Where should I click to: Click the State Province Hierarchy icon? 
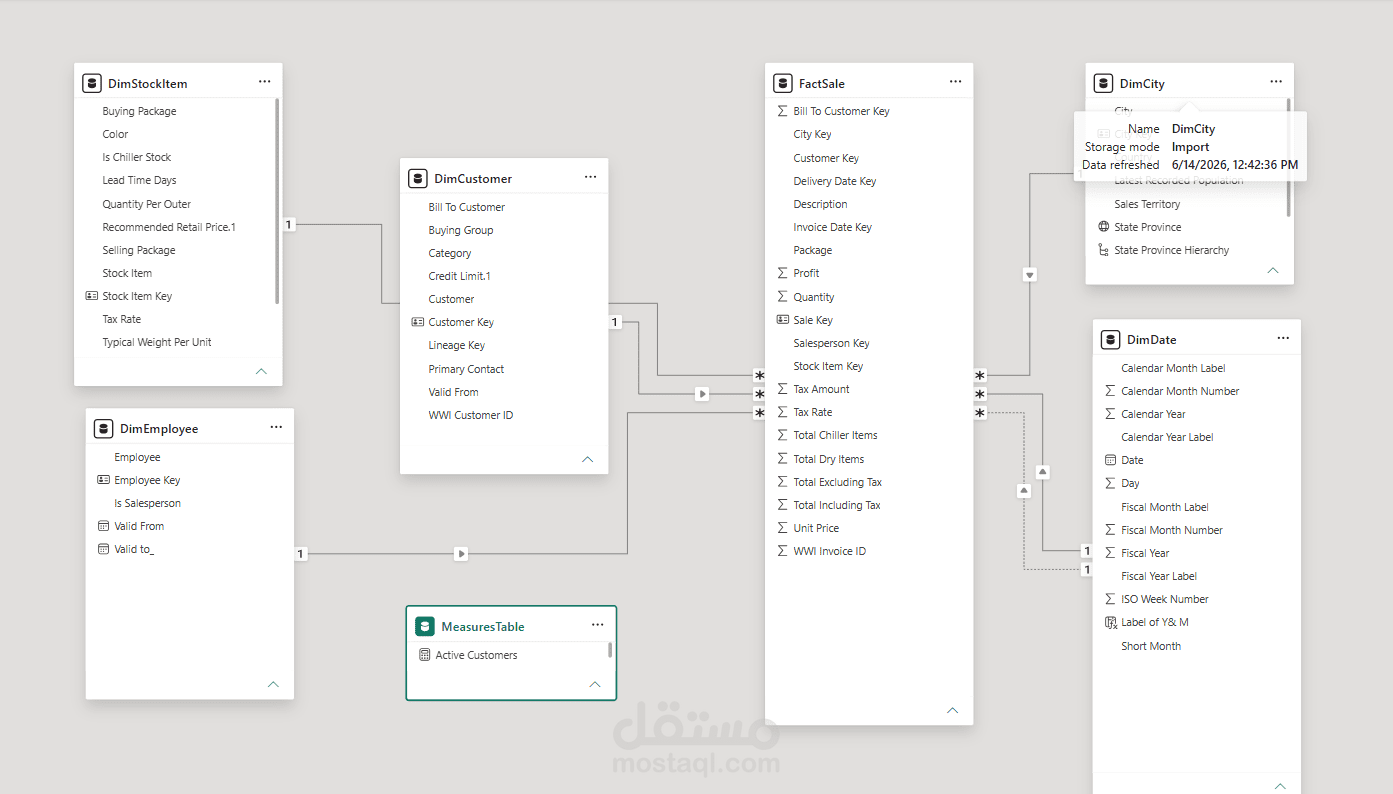[x=1104, y=250]
